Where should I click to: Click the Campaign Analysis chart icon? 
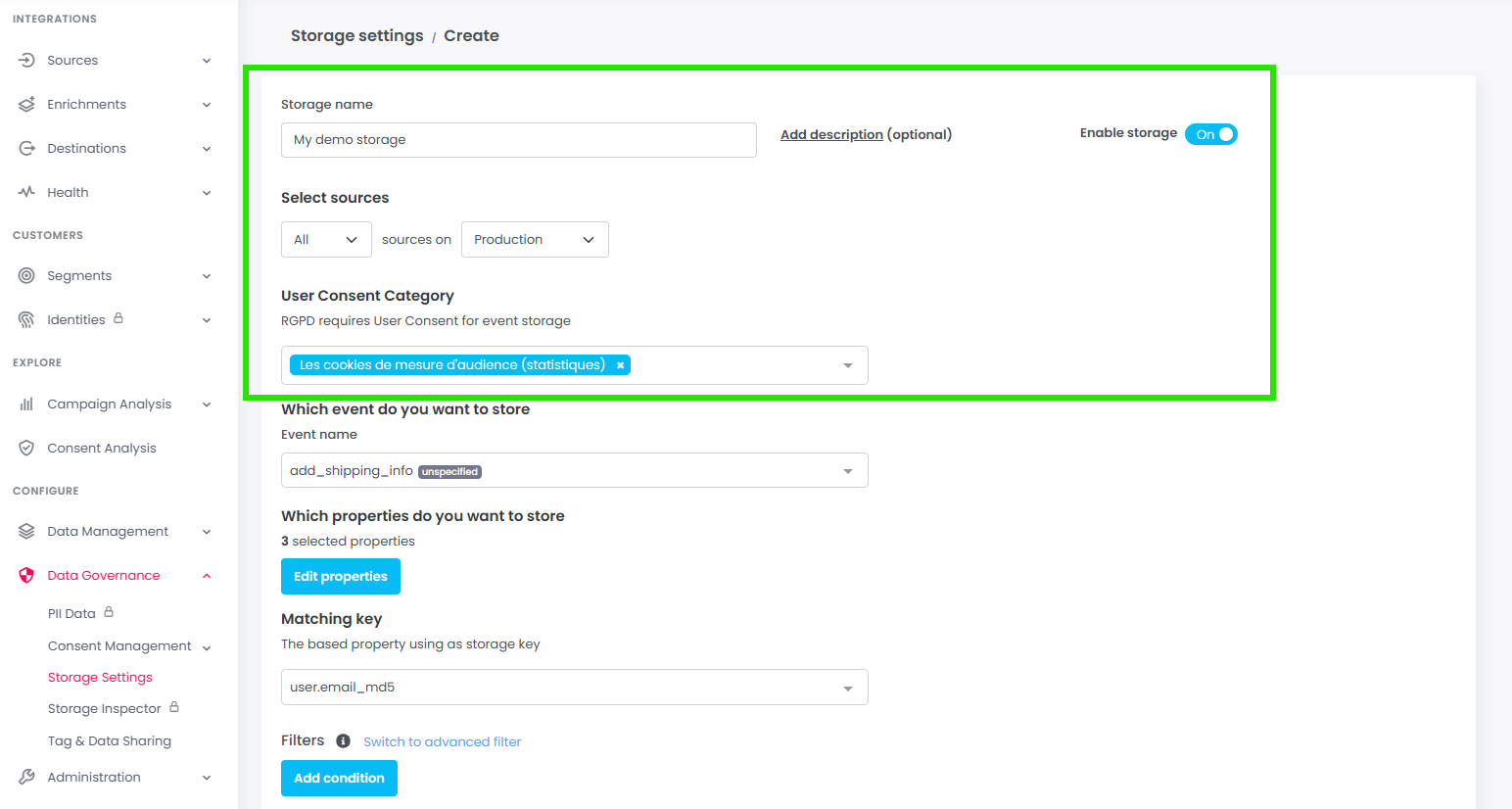click(x=26, y=404)
